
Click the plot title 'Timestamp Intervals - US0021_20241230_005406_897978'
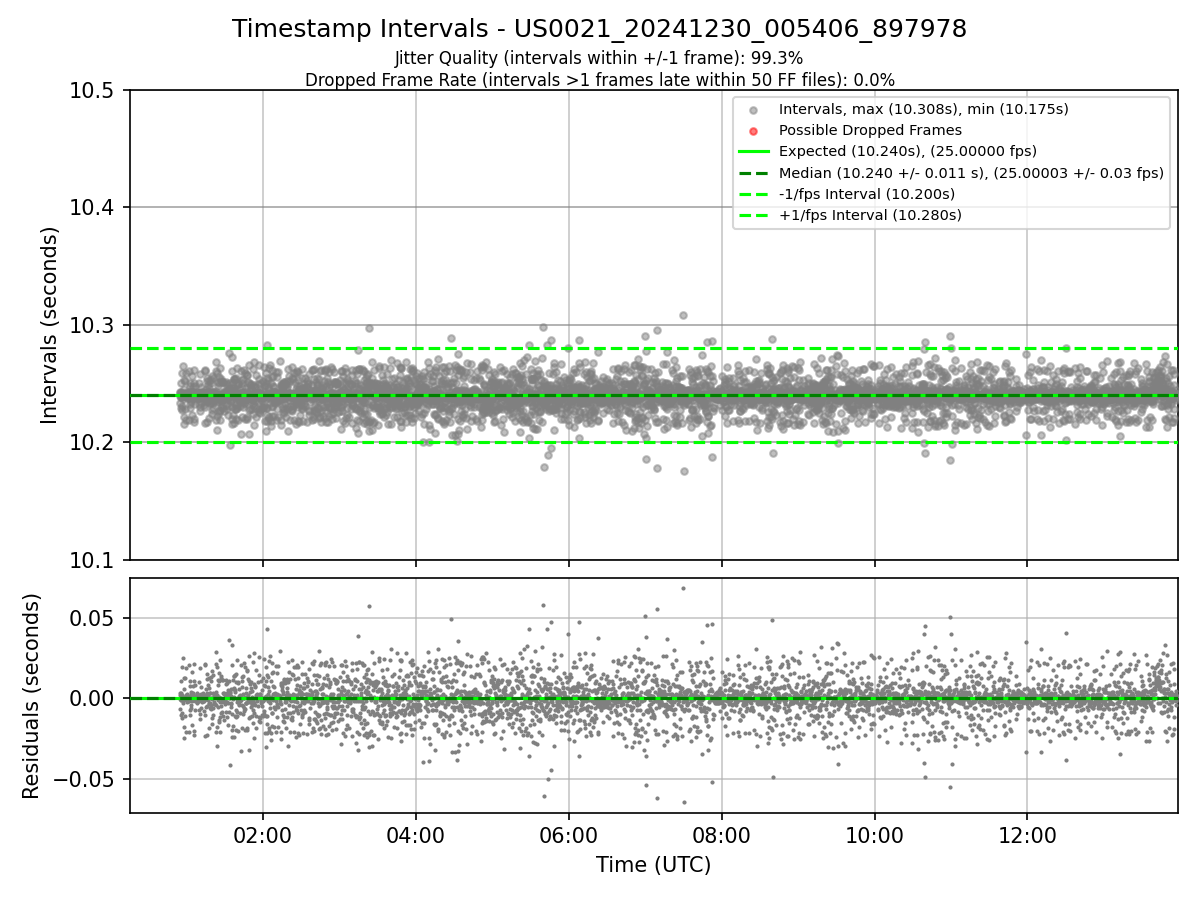(x=599, y=29)
